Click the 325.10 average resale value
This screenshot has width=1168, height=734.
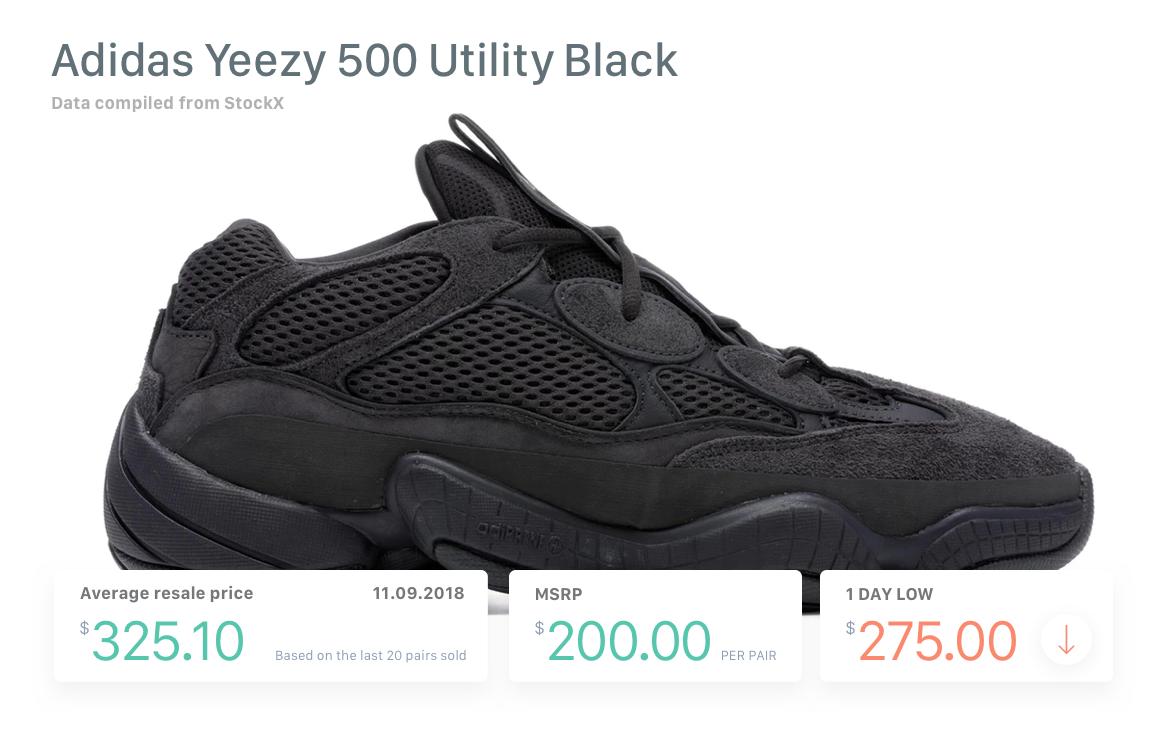click(168, 641)
